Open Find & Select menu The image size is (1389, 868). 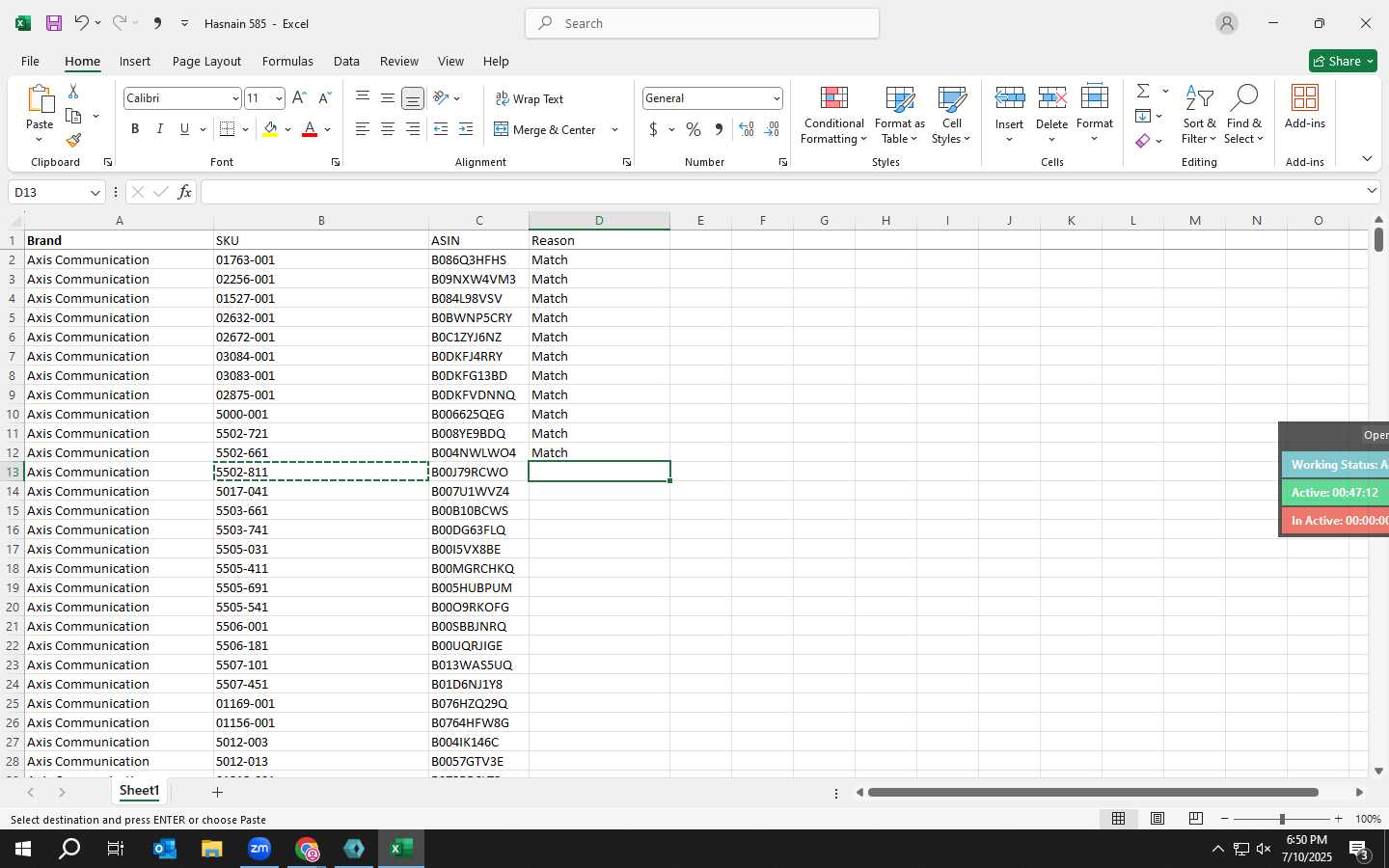click(1243, 115)
